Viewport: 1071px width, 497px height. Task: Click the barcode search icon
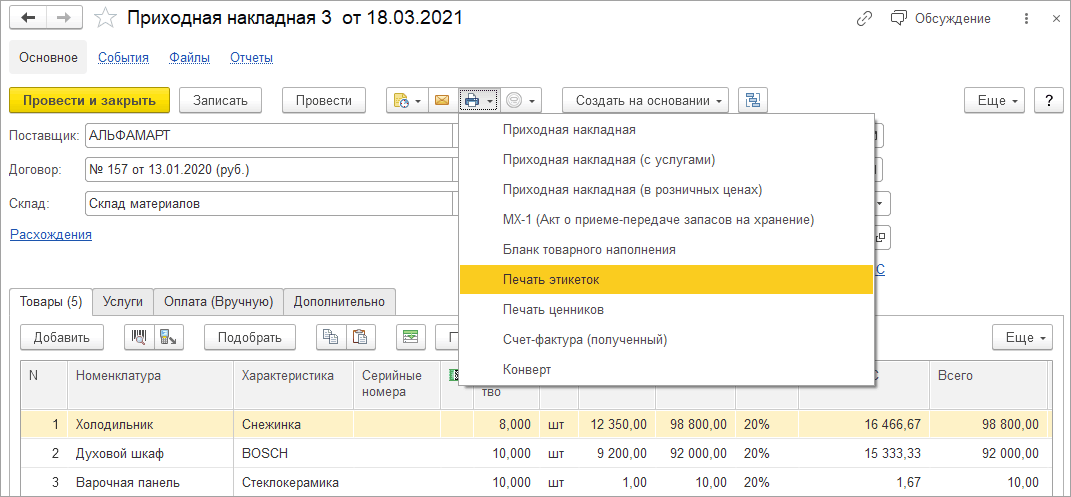click(x=140, y=337)
